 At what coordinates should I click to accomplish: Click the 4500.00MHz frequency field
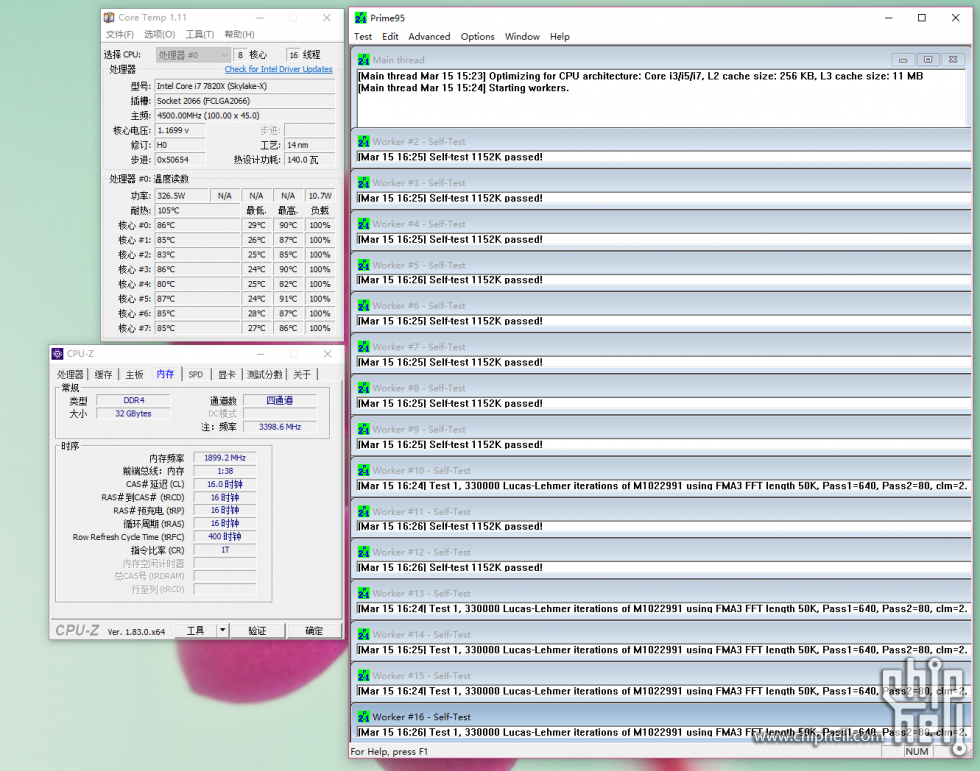click(x=244, y=116)
